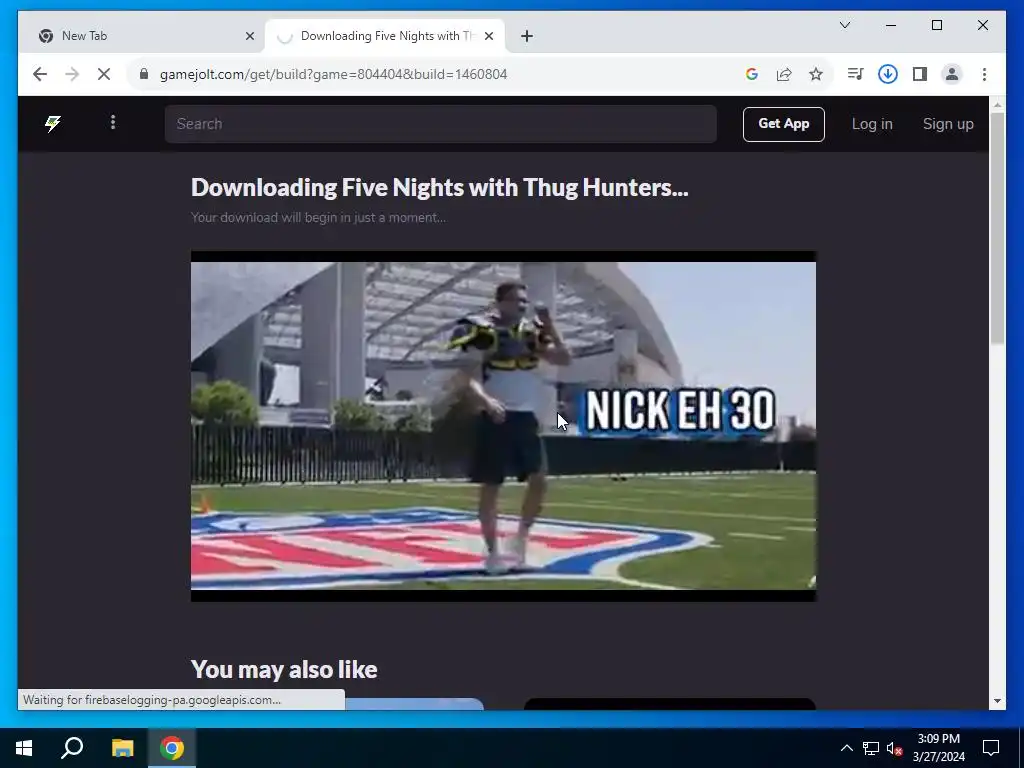Viewport: 1024px width, 768px height.
Task: Show hidden system tray icons
Action: tap(846, 748)
